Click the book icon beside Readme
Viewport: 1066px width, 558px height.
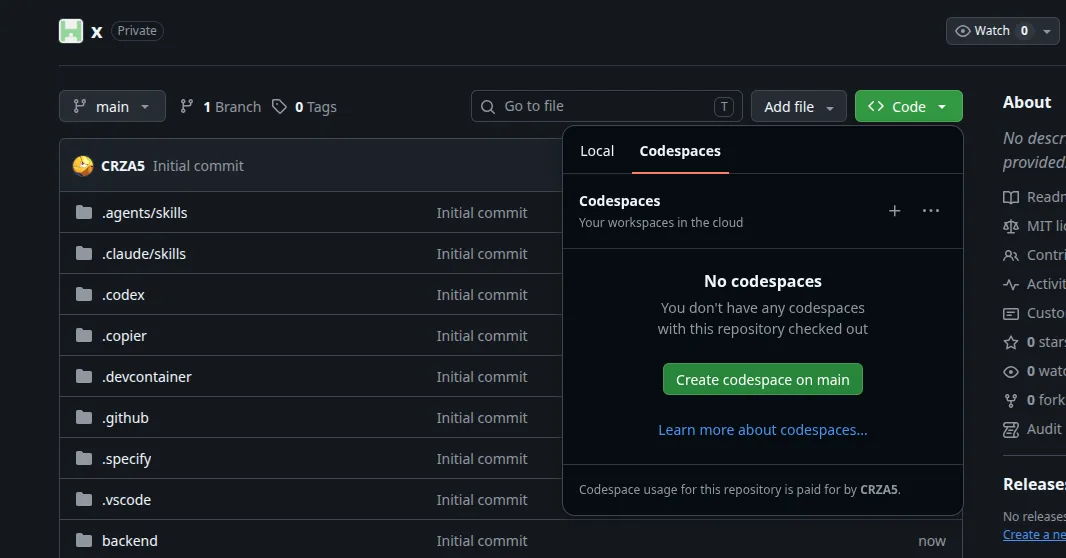(x=1011, y=197)
